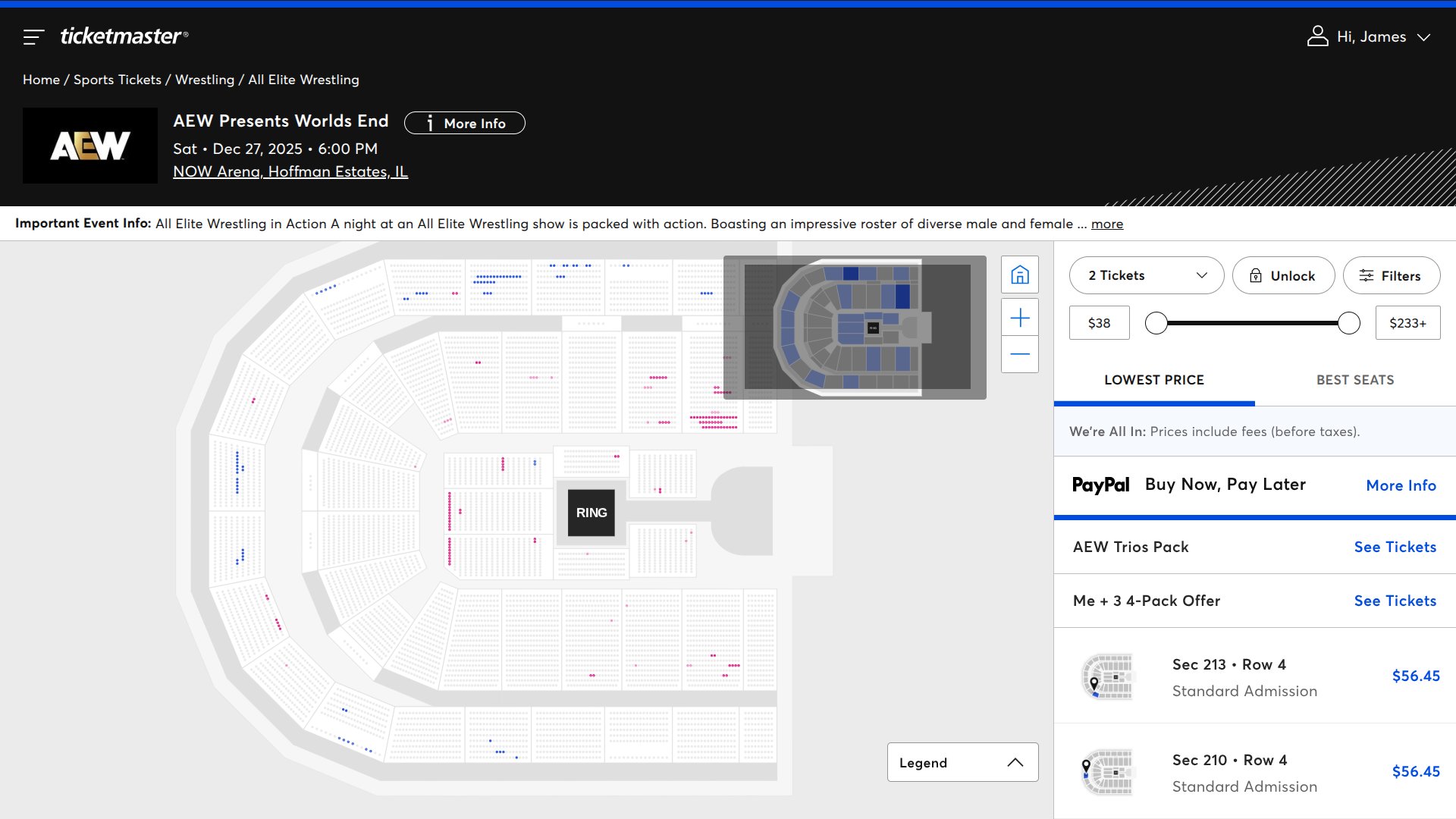1456x819 pixels.
Task: Open the 2 Tickets quantity dropdown
Action: click(1146, 276)
